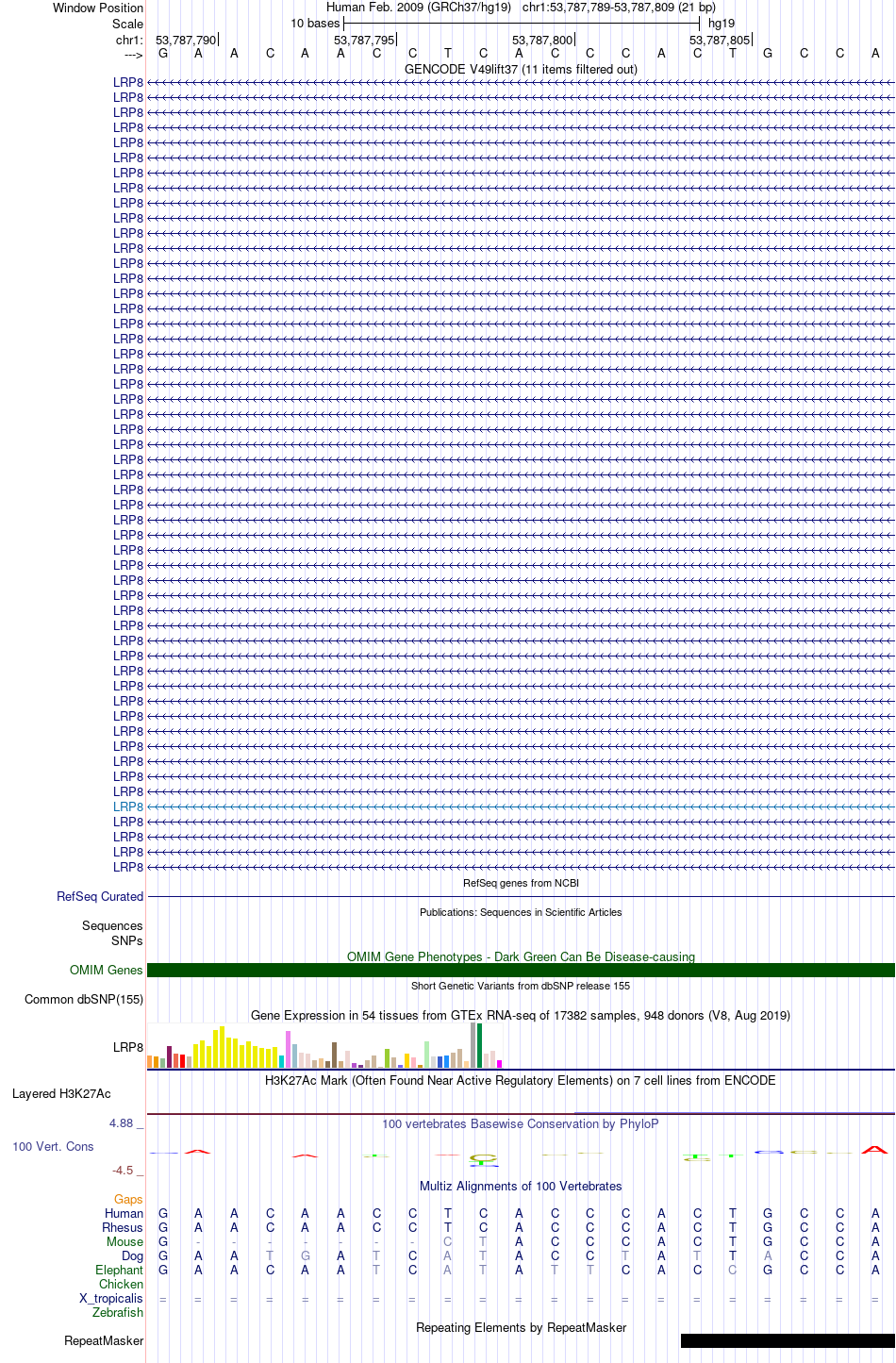
Task: Click the RepeatMasker track label
Action: [x=104, y=1340]
